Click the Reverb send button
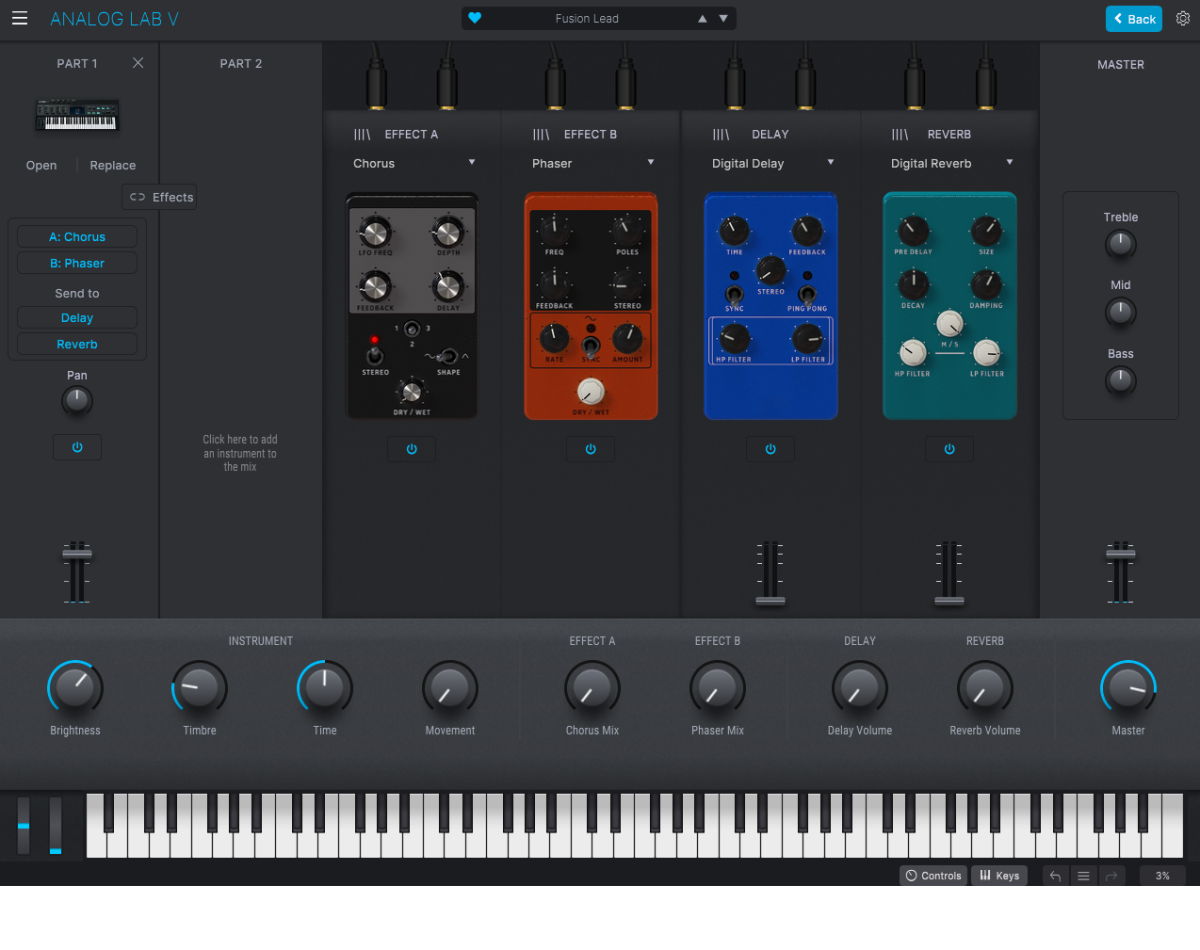The height and width of the screenshot is (950, 1200). click(x=77, y=344)
